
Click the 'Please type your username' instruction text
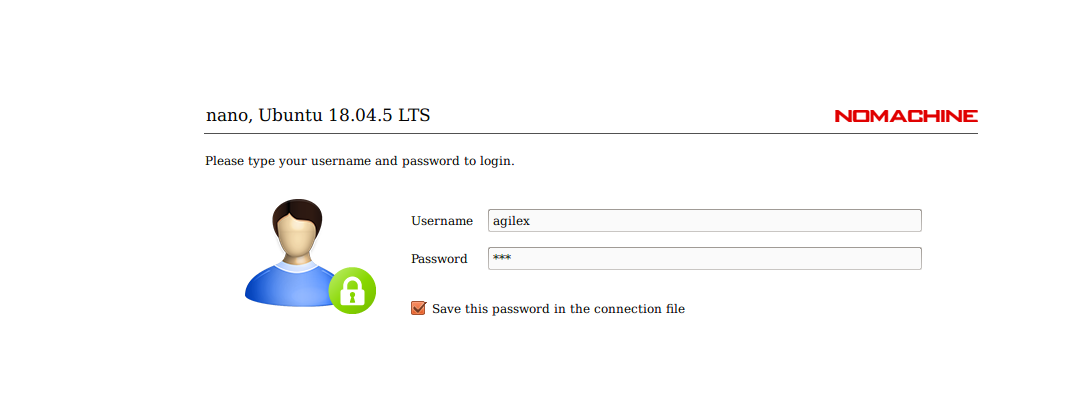(x=360, y=162)
